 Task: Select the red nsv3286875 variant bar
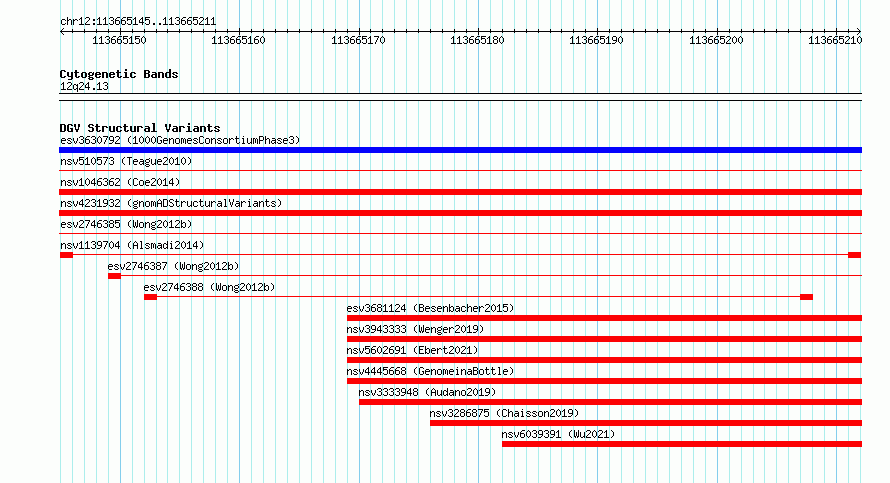click(x=646, y=423)
